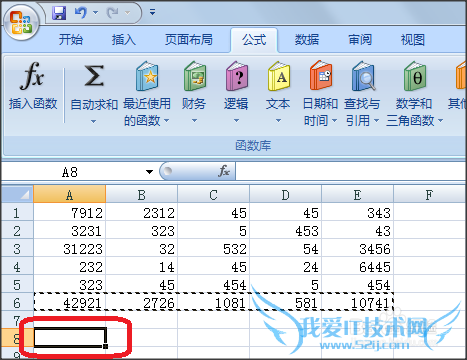Screen dimensions: 467x360
Task: Select row 6 header
Action: click(17, 303)
